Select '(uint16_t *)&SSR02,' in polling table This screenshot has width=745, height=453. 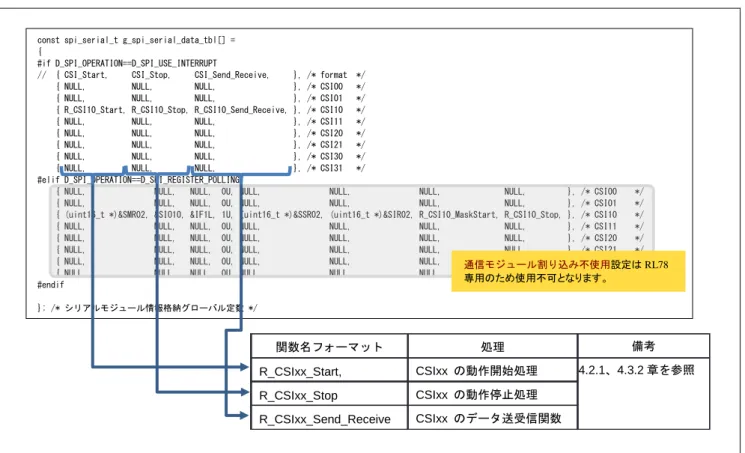click(x=282, y=215)
